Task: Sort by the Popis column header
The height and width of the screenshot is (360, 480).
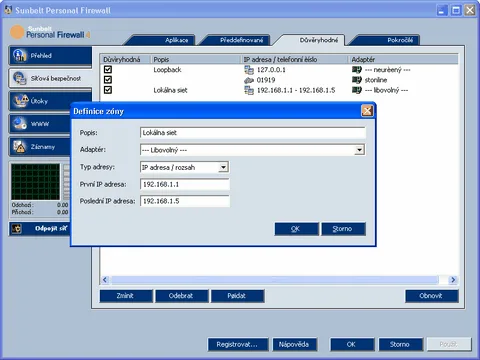Action: (196, 59)
